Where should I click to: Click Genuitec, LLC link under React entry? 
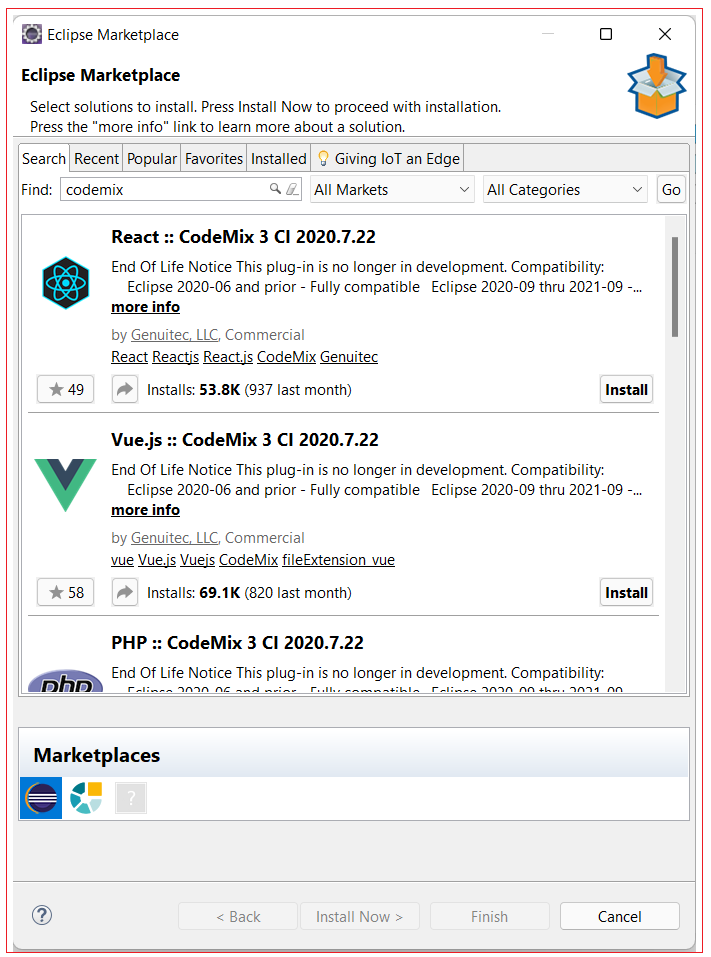(175, 335)
